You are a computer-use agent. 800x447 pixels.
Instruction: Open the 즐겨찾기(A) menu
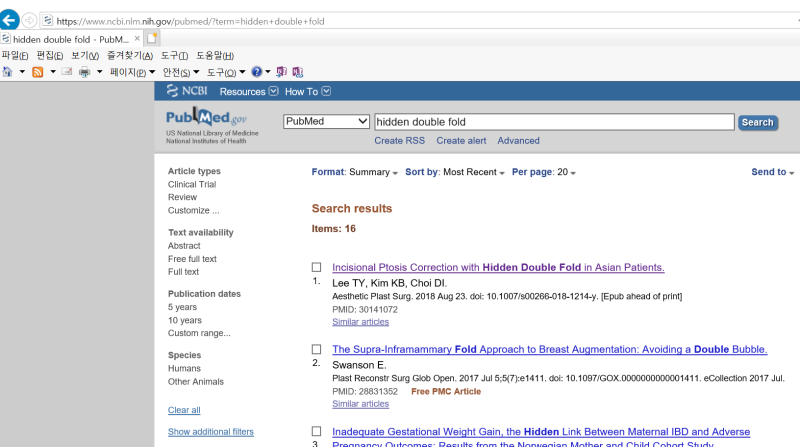[x=130, y=56]
